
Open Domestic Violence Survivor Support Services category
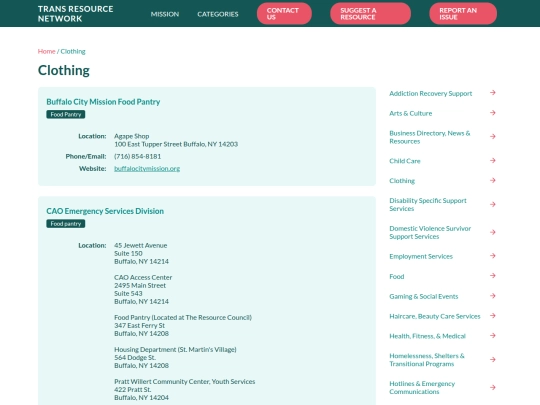click(x=430, y=232)
